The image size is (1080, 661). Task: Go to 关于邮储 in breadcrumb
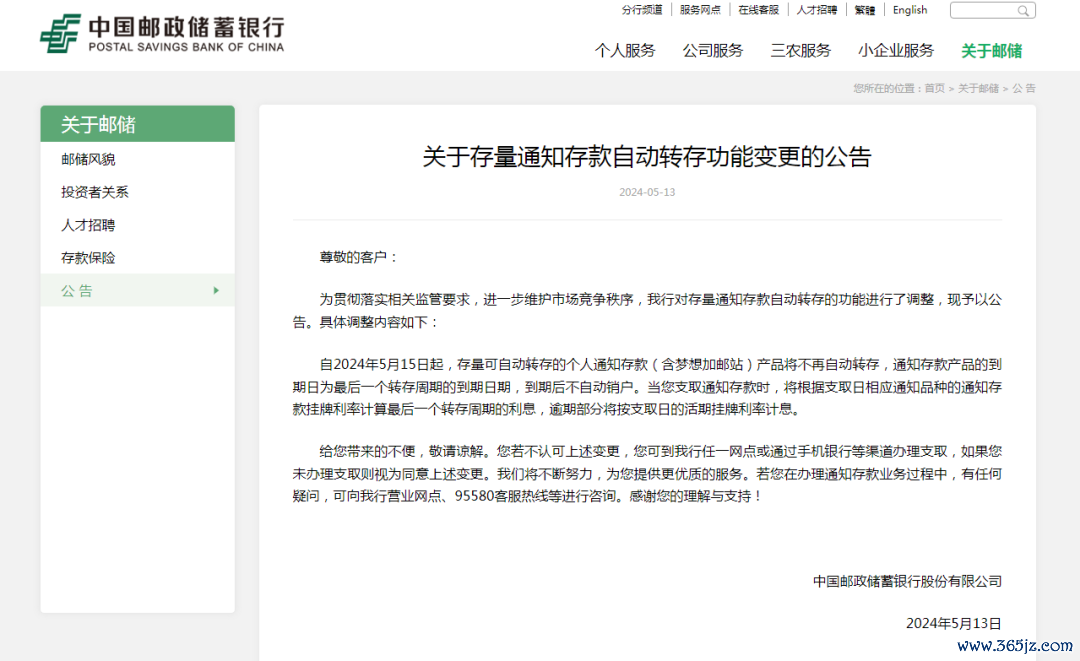[x=978, y=88]
